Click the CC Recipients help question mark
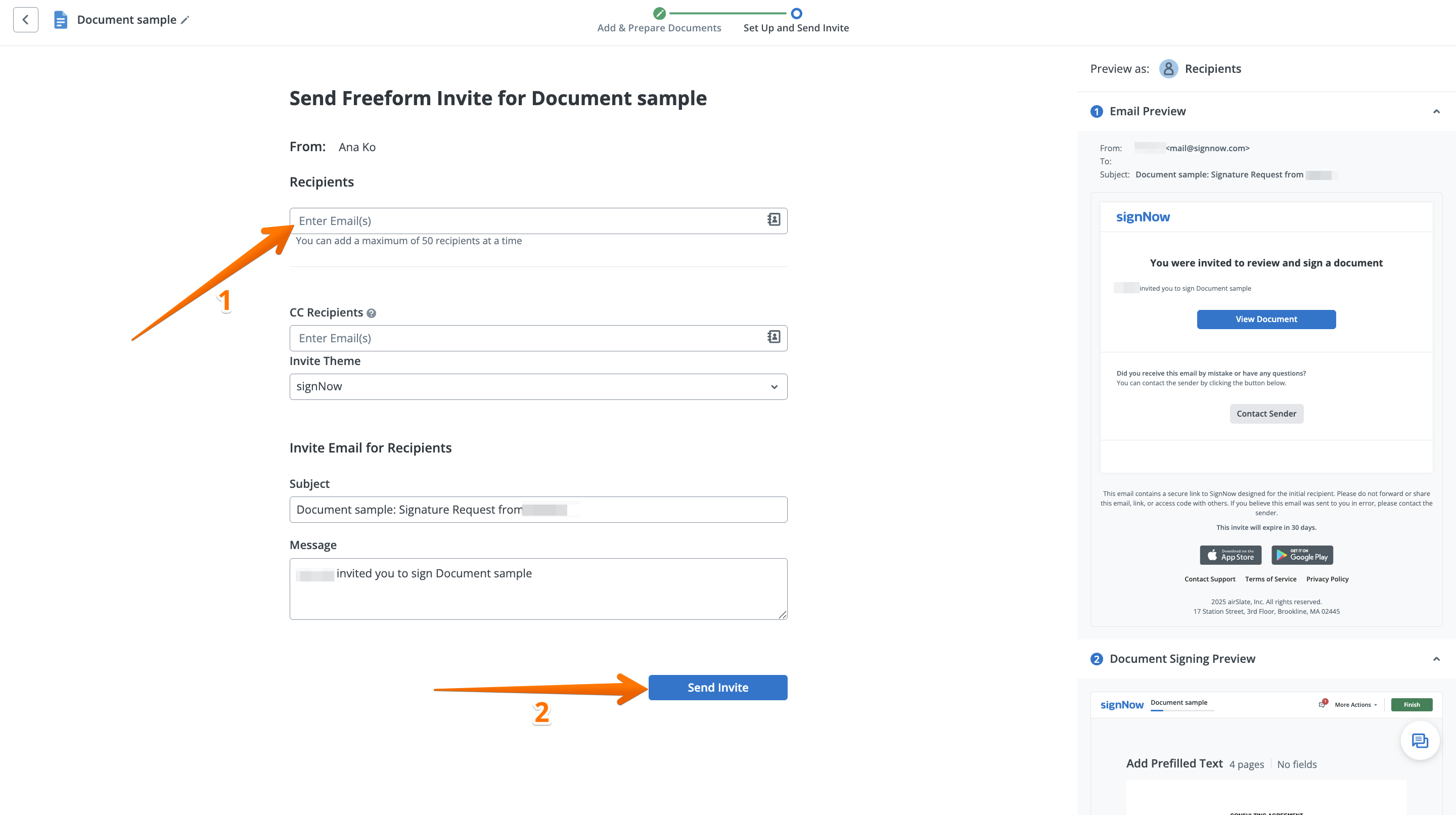 (x=372, y=313)
